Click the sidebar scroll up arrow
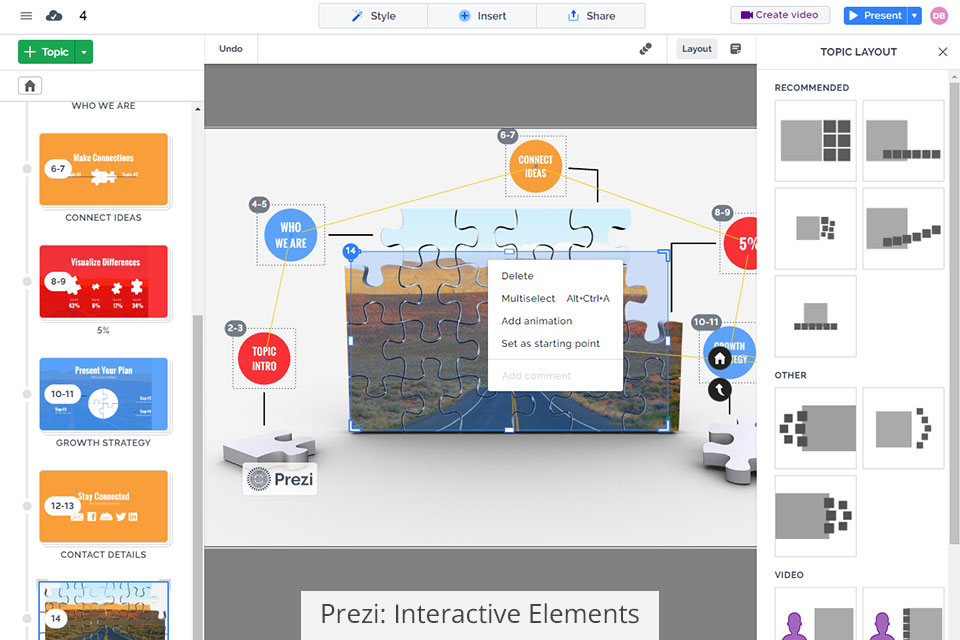The width and height of the screenshot is (960, 640). [197, 110]
